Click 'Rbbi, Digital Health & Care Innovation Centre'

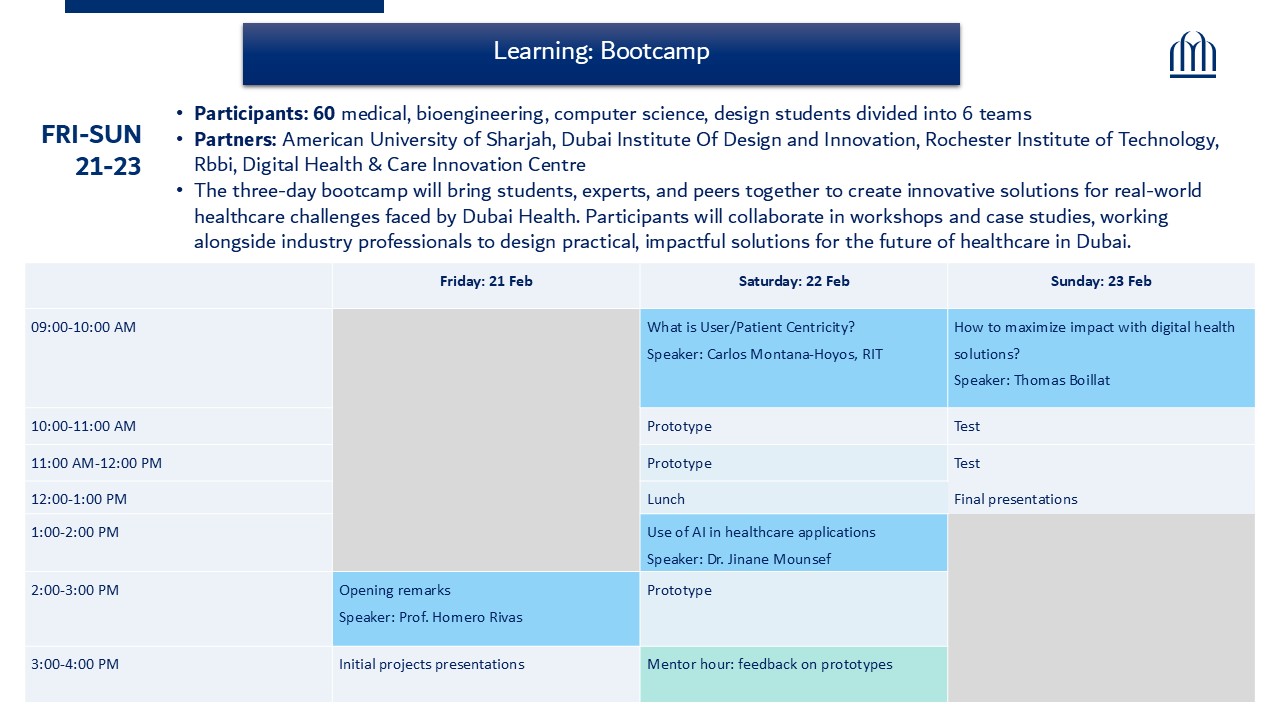tap(390, 165)
